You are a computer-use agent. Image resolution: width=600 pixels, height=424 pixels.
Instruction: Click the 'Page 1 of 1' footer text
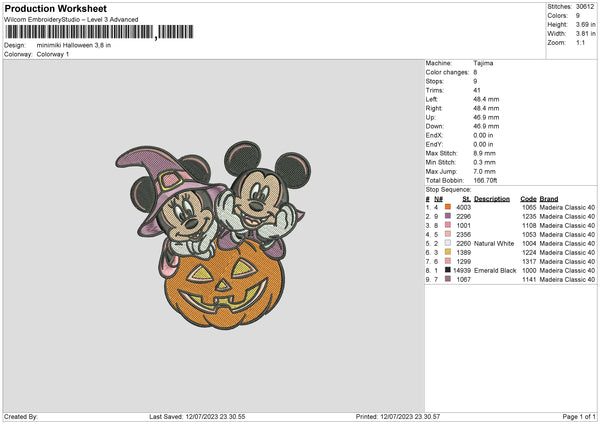point(579,416)
